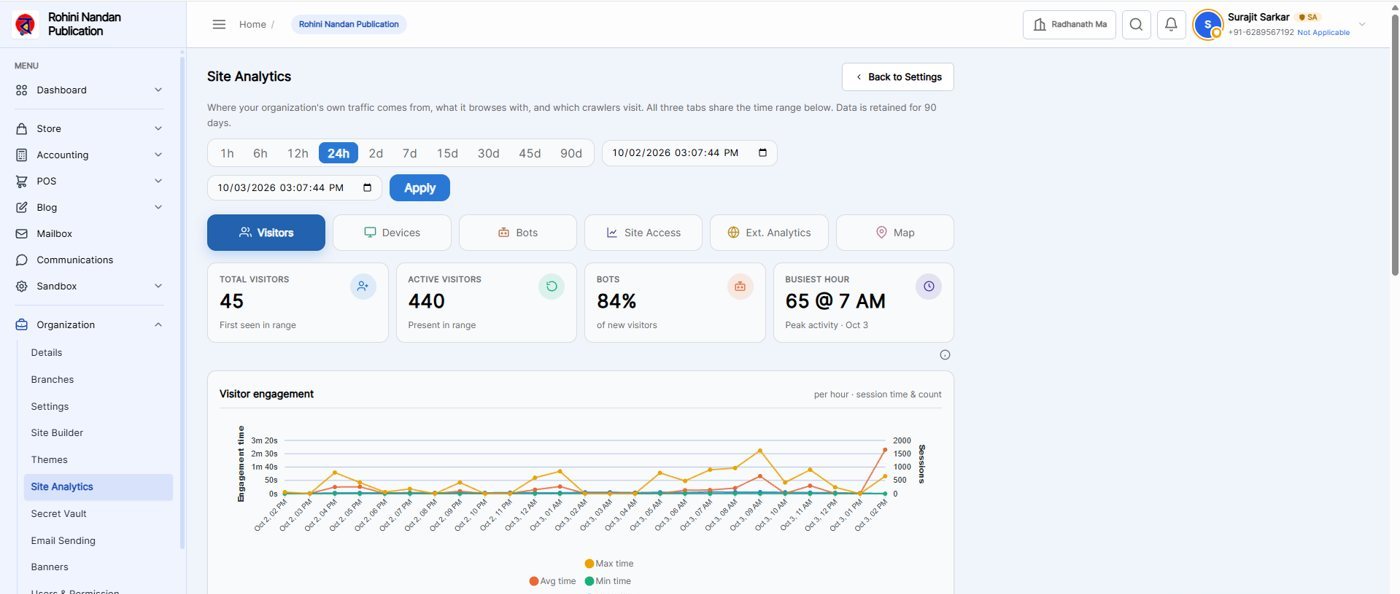Expand the Blog menu chevron

coord(158,207)
